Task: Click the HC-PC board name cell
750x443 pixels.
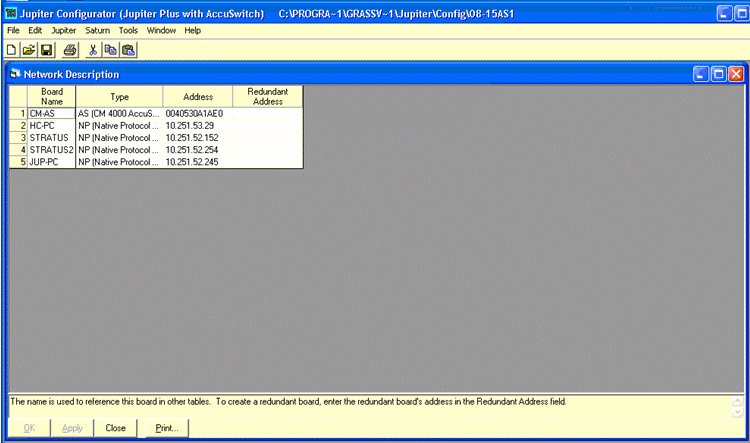Action: (52, 126)
